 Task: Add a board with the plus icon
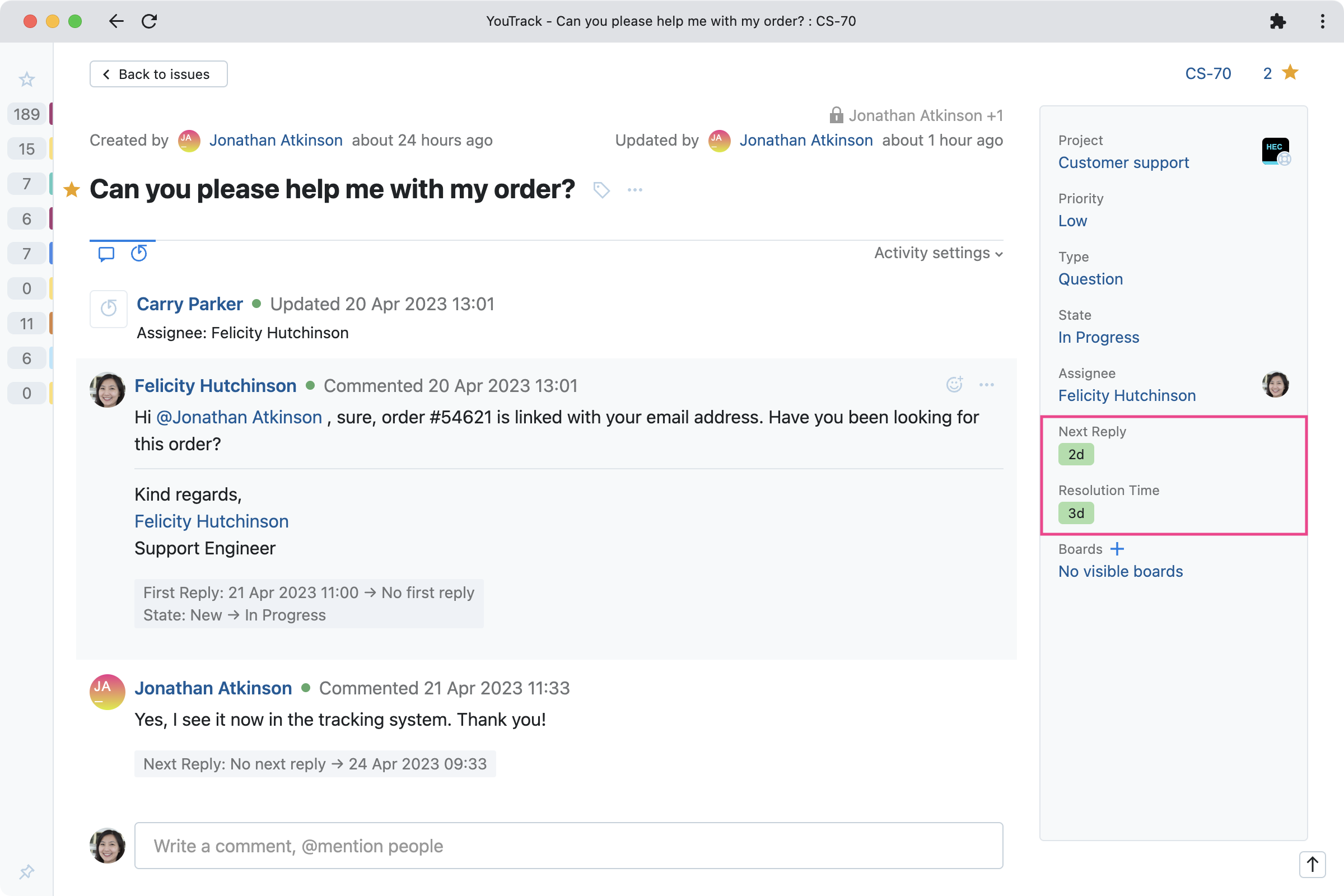[1117, 549]
